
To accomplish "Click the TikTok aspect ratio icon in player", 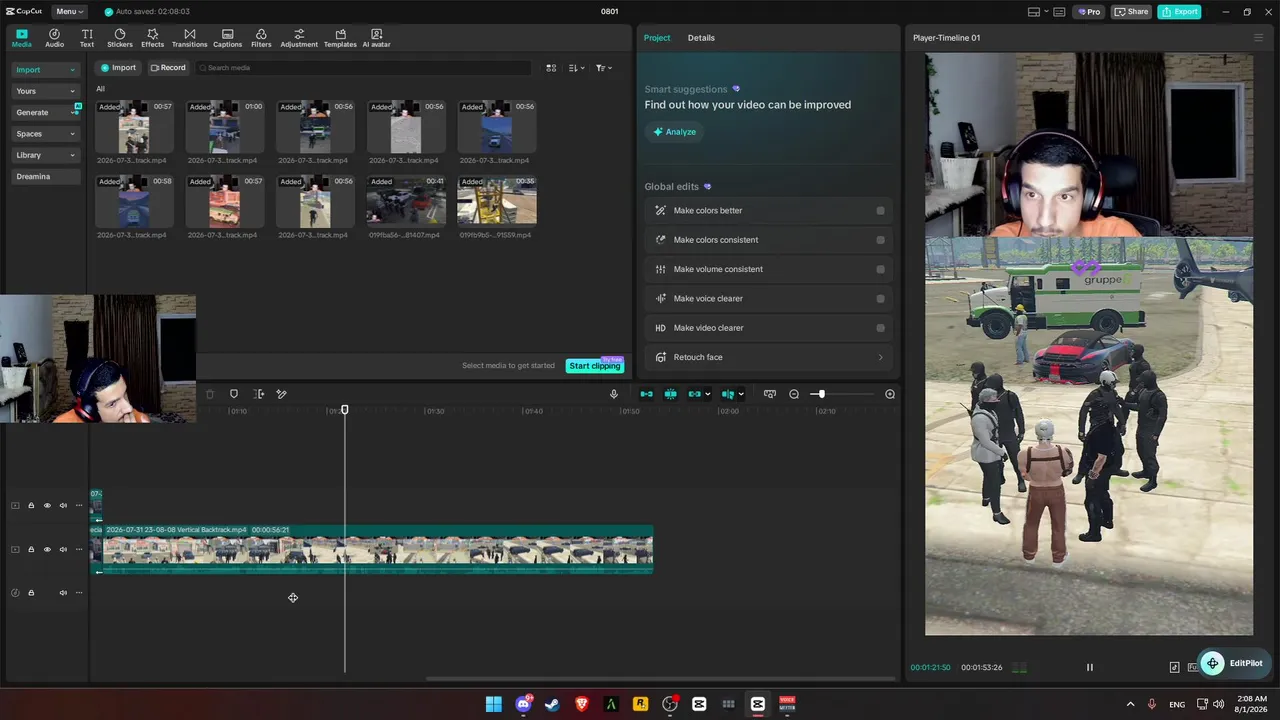I will [1175, 667].
